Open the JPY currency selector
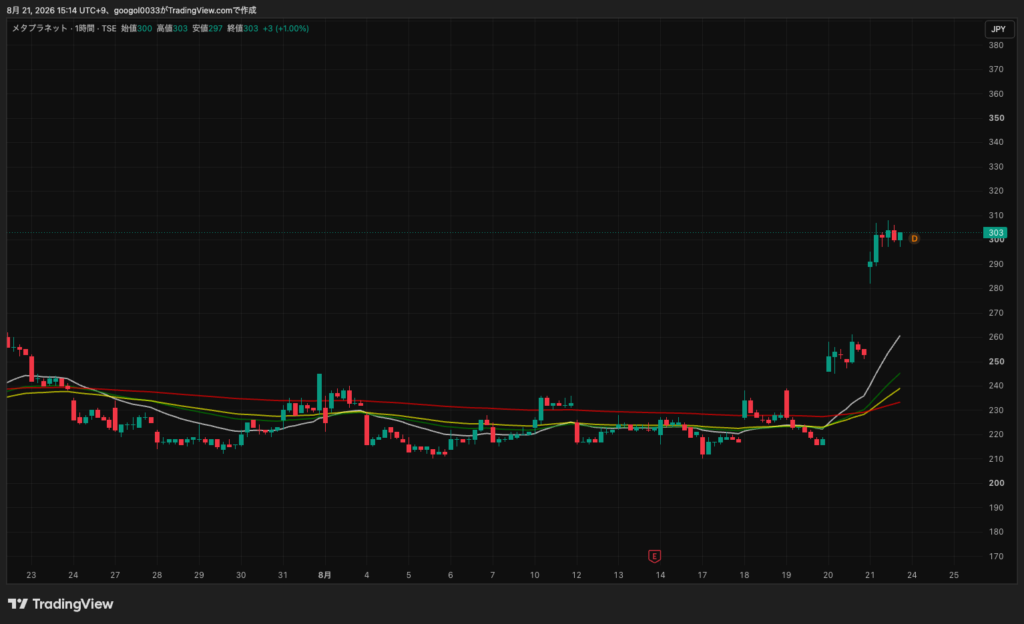The image size is (1024, 624). pyautogui.click(x=999, y=29)
